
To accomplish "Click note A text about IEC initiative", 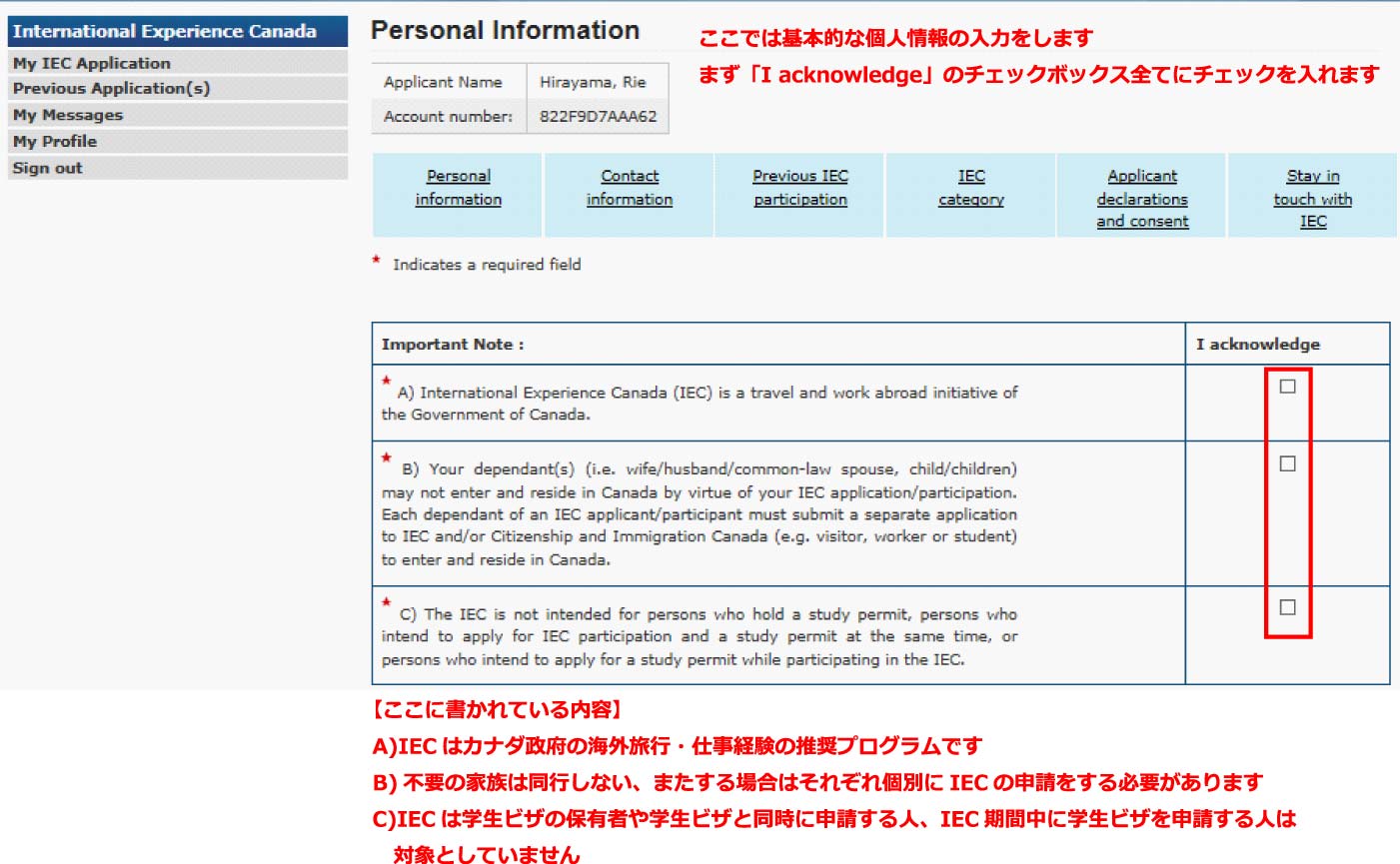I will pos(700,404).
